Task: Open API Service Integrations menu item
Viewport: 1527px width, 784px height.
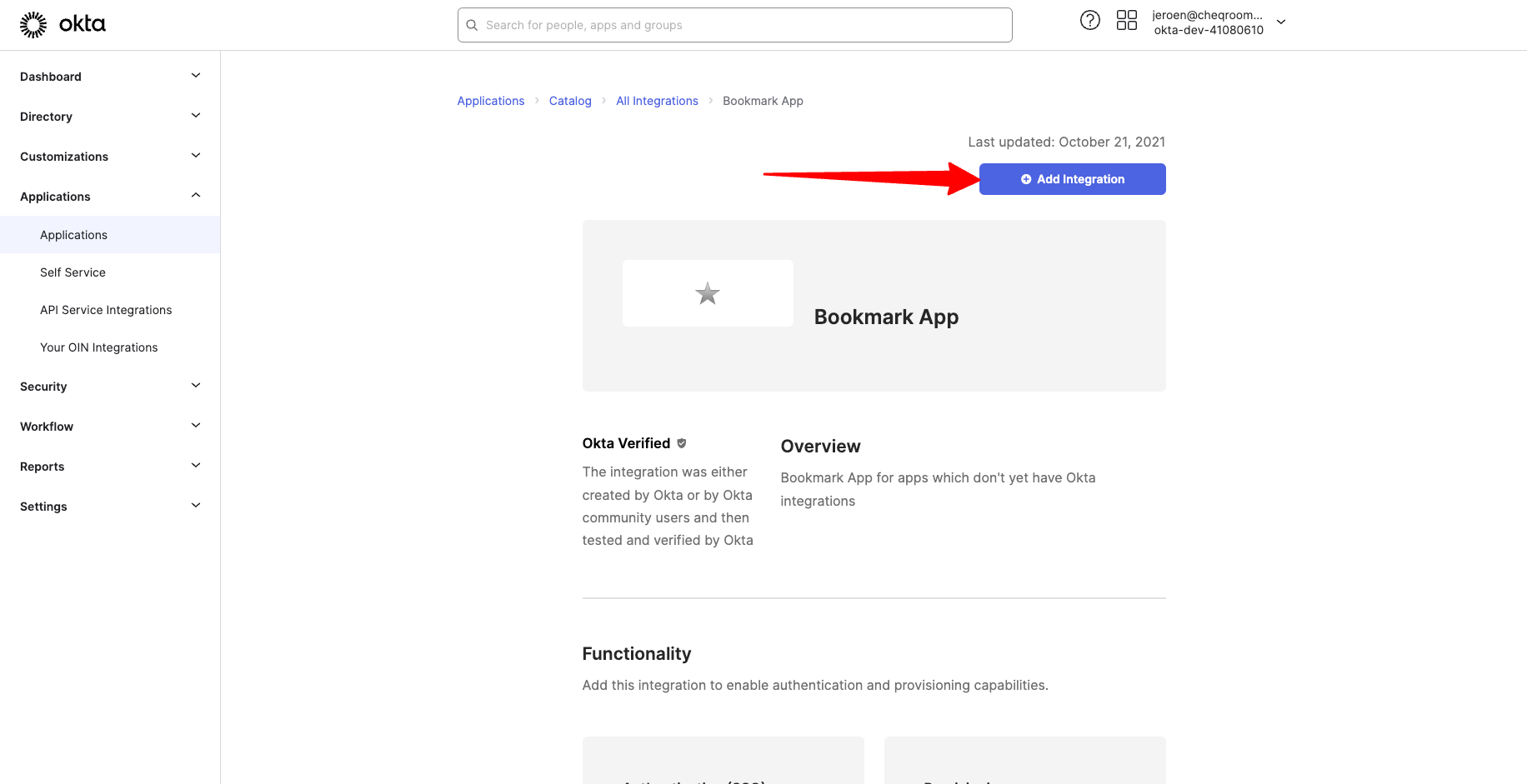Action: 106,310
